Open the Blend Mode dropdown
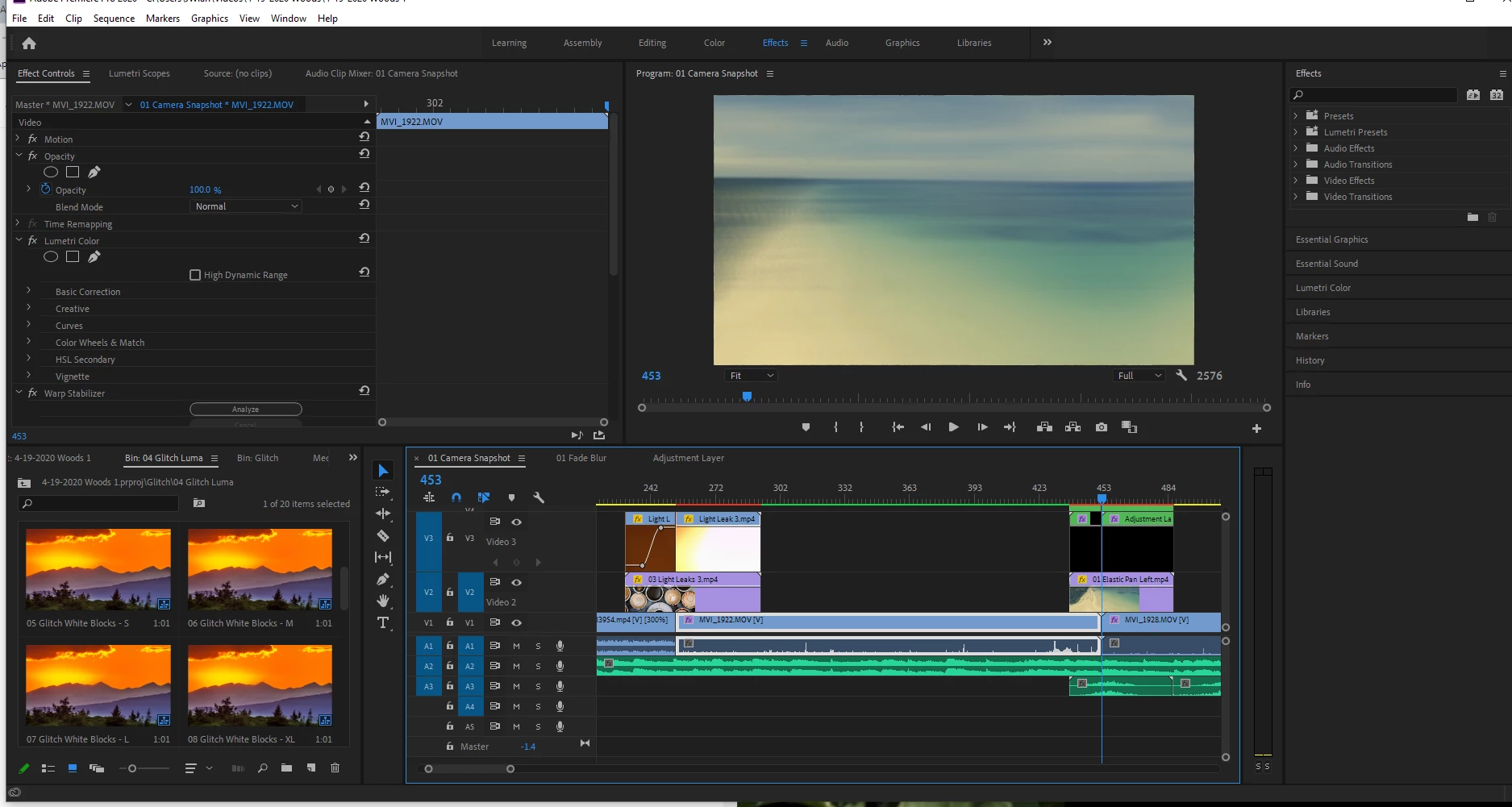1512x807 pixels. [x=246, y=206]
